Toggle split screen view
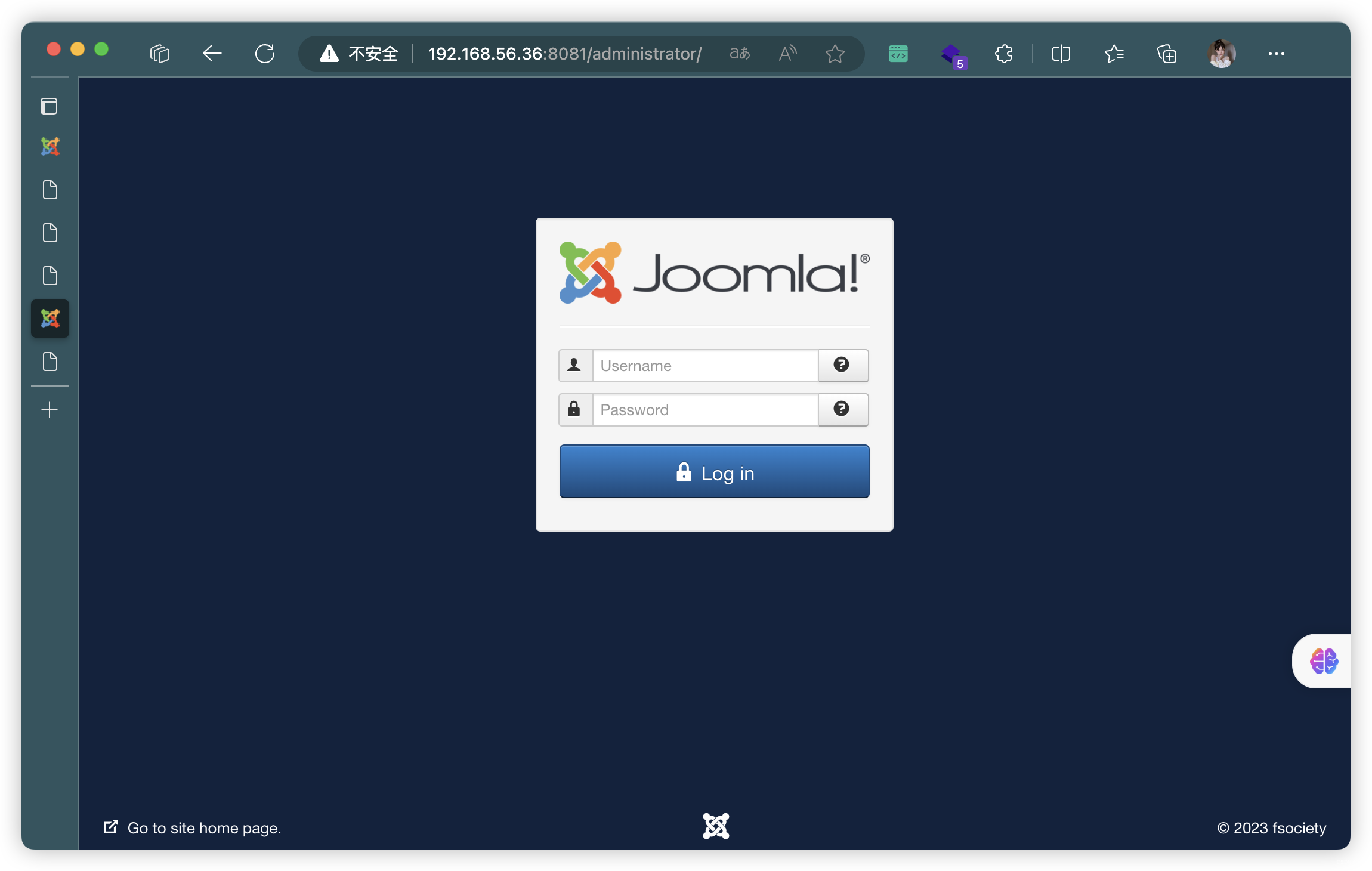This screenshot has height=871, width=1372. coord(1061,54)
